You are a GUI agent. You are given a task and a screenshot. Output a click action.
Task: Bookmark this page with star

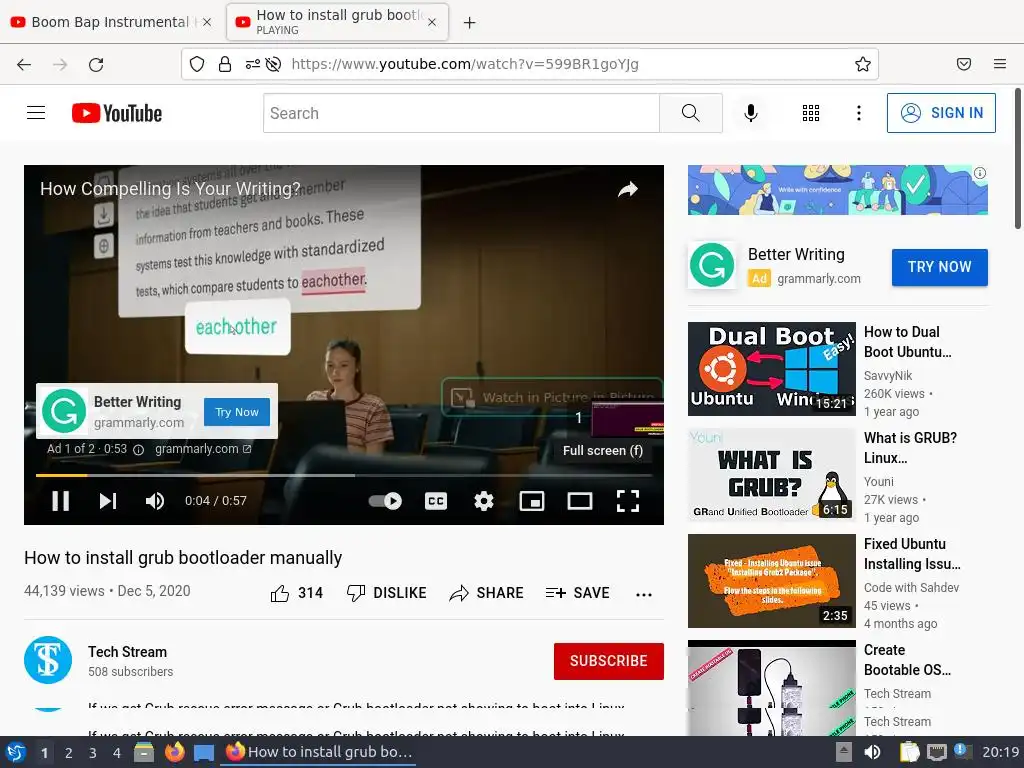click(x=863, y=64)
